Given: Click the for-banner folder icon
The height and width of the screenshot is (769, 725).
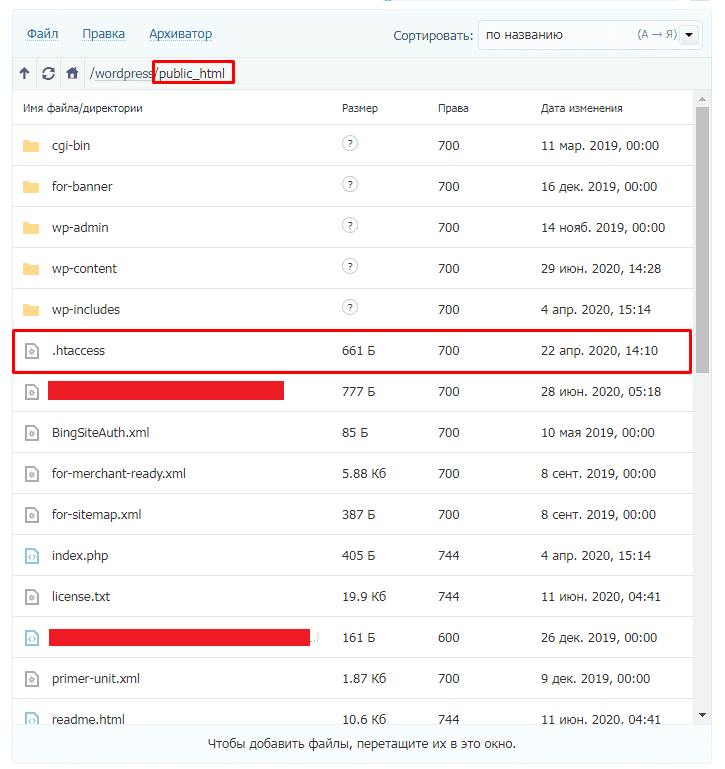Looking at the screenshot, I should click(x=31, y=187).
